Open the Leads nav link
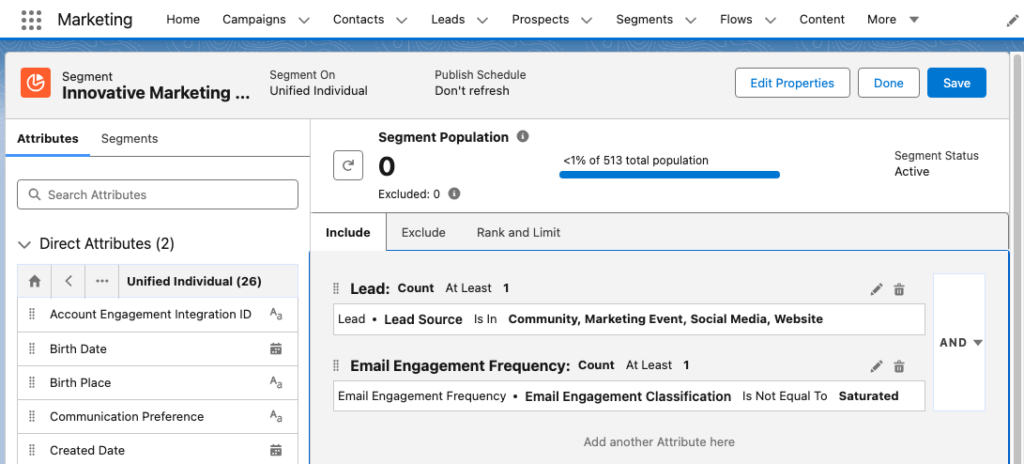 [448, 20]
